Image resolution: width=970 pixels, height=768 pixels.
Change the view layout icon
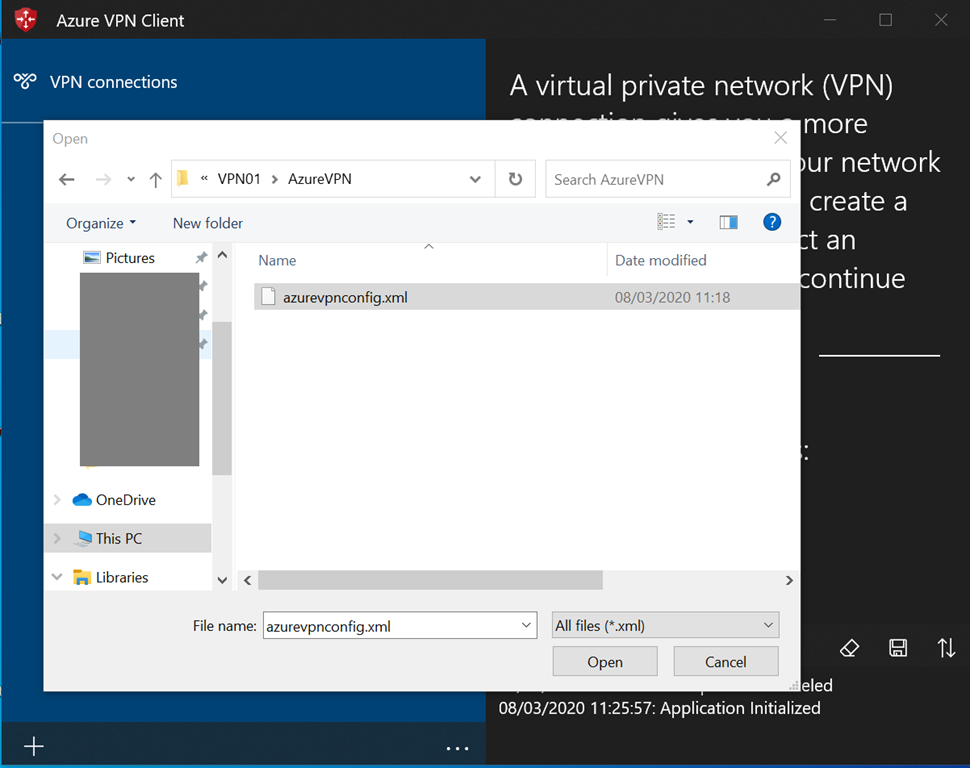(666, 222)
